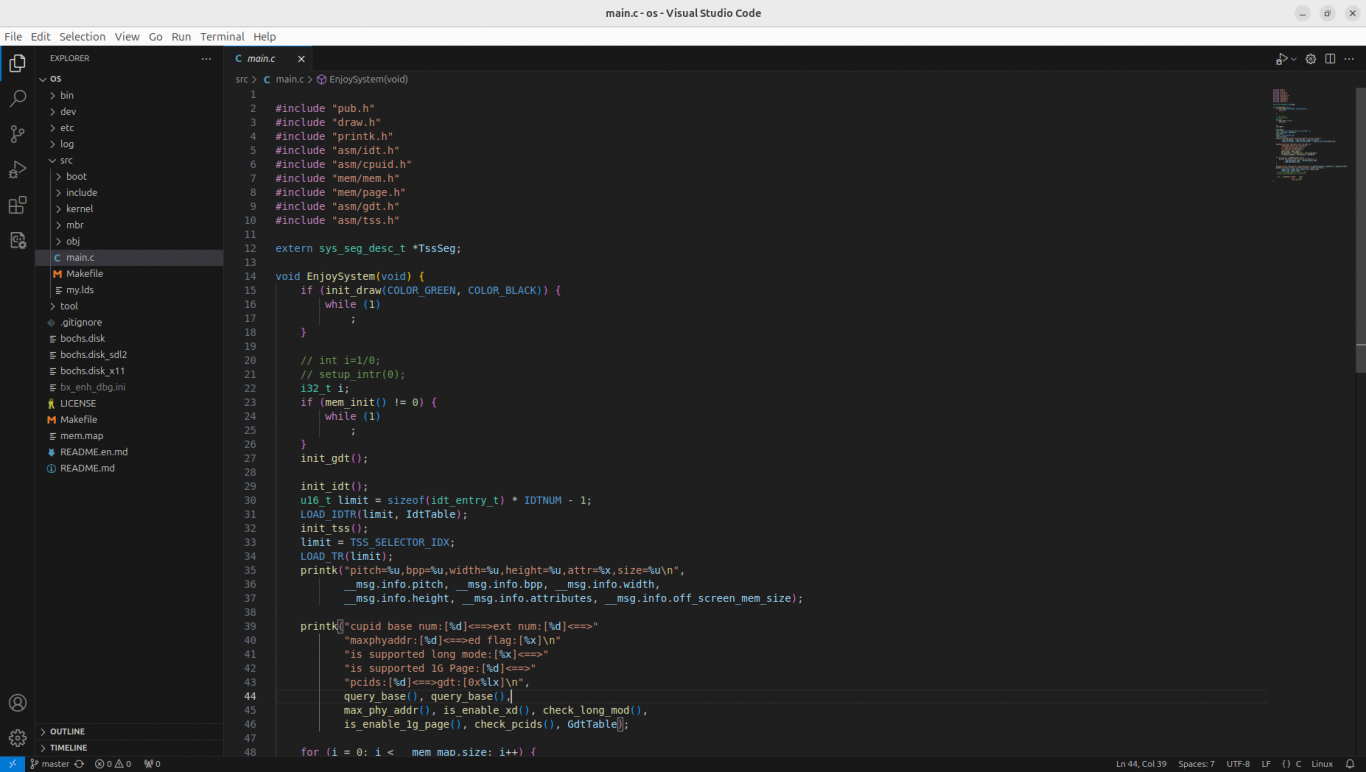Open README.en.md file
Screen dimensions: 1366x772
click(129, 452)
